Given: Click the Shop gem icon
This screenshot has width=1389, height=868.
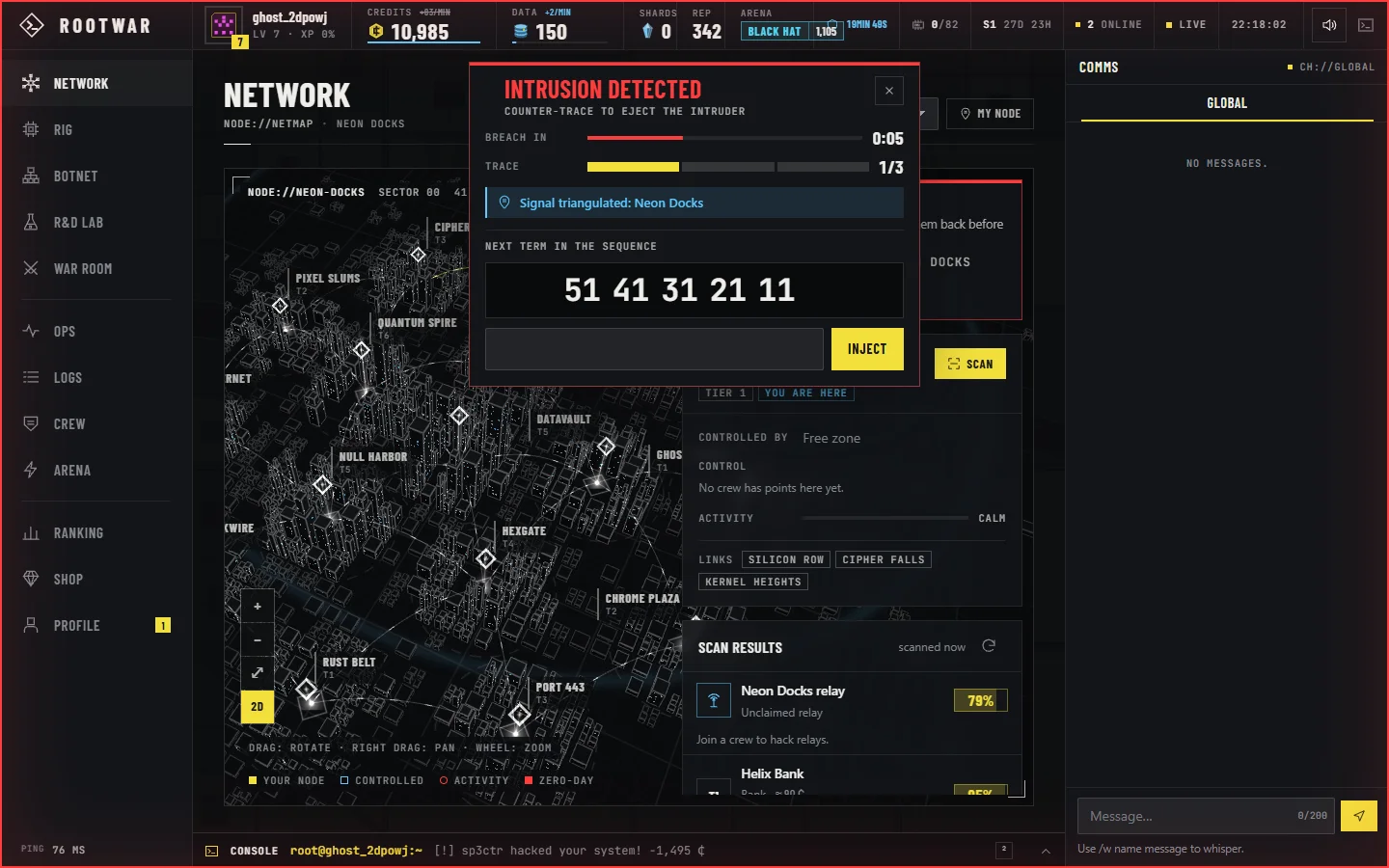Looking at the screenshot, I should pyautogui.click(x=31, y=580).
